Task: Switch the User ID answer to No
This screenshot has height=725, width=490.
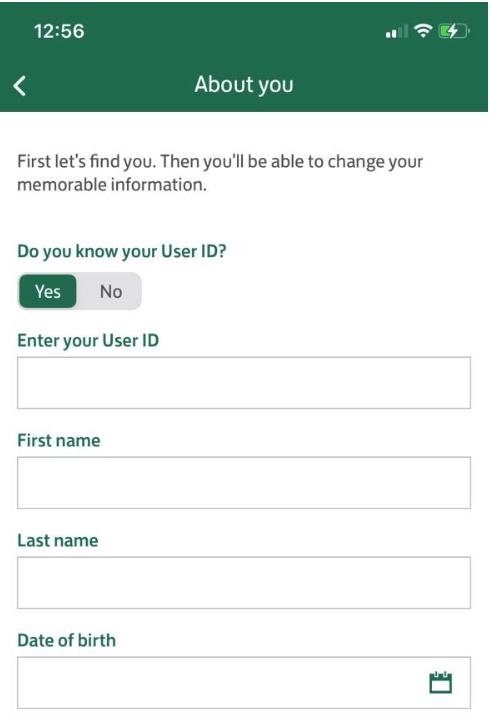Action: tap(111, 291)
